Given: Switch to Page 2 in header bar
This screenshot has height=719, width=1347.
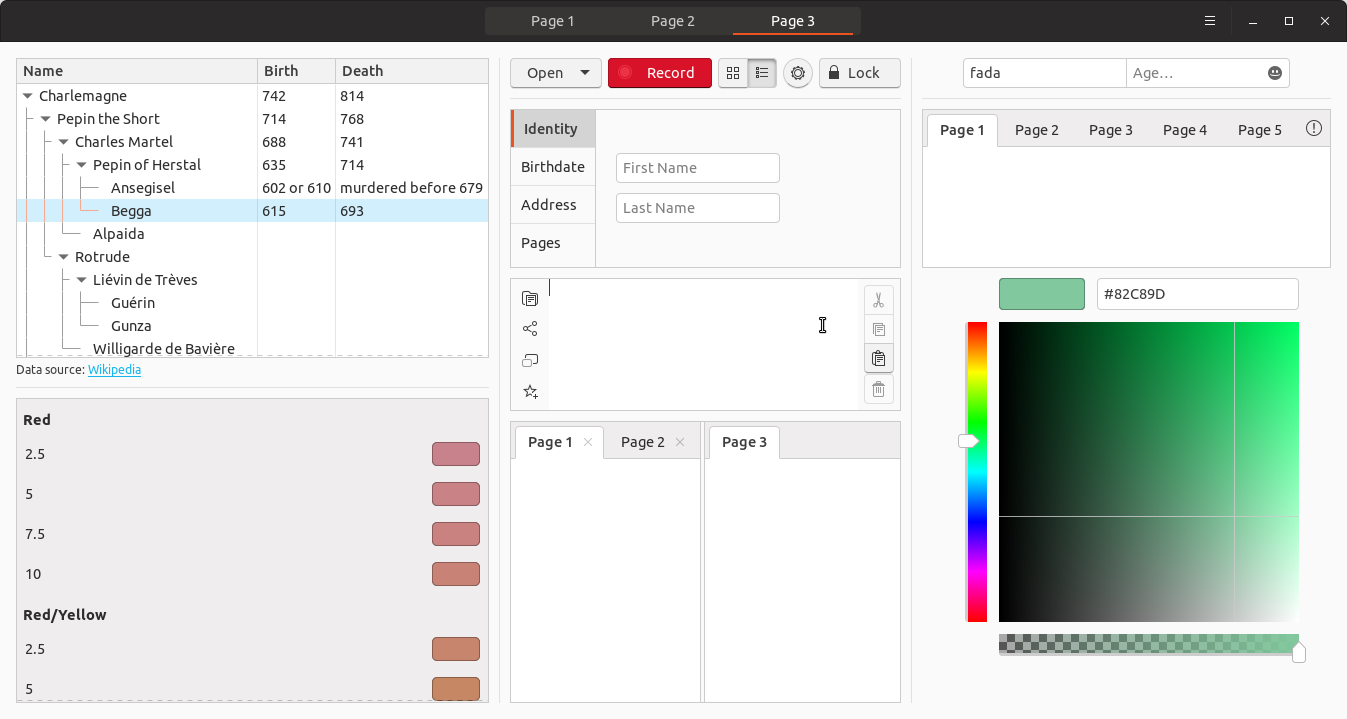Looking at the screenshot, I should click(x=673, y=21).
